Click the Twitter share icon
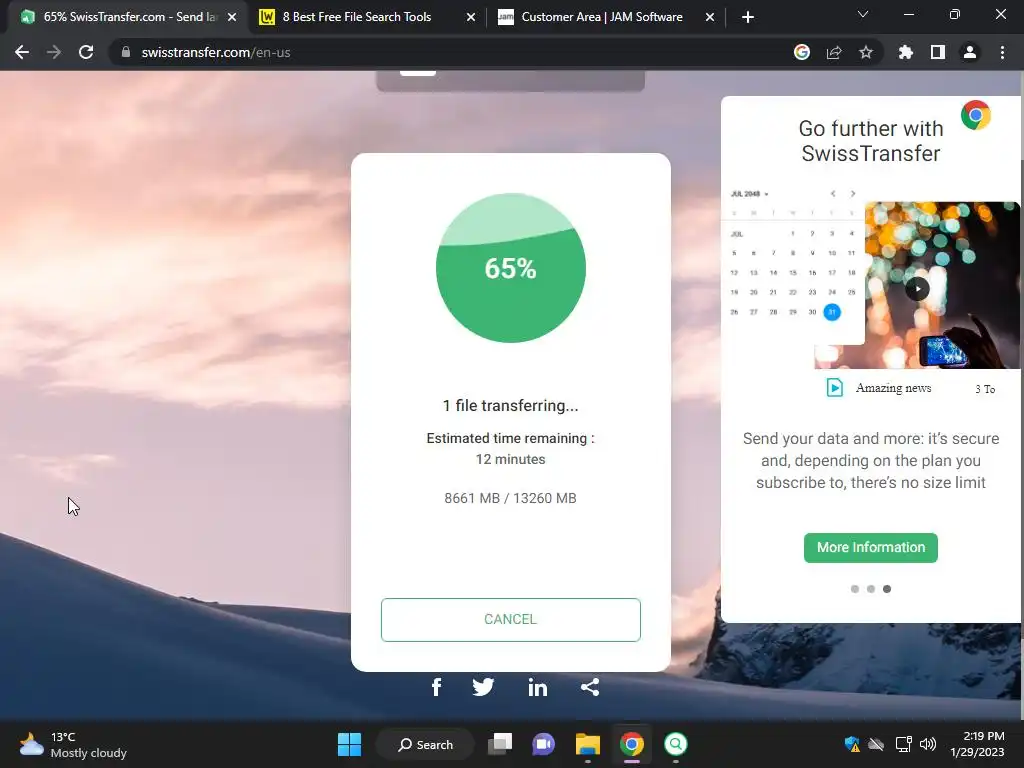This screenshot has width=1024, height=768. pyautogui.click(x=483, y=687)
